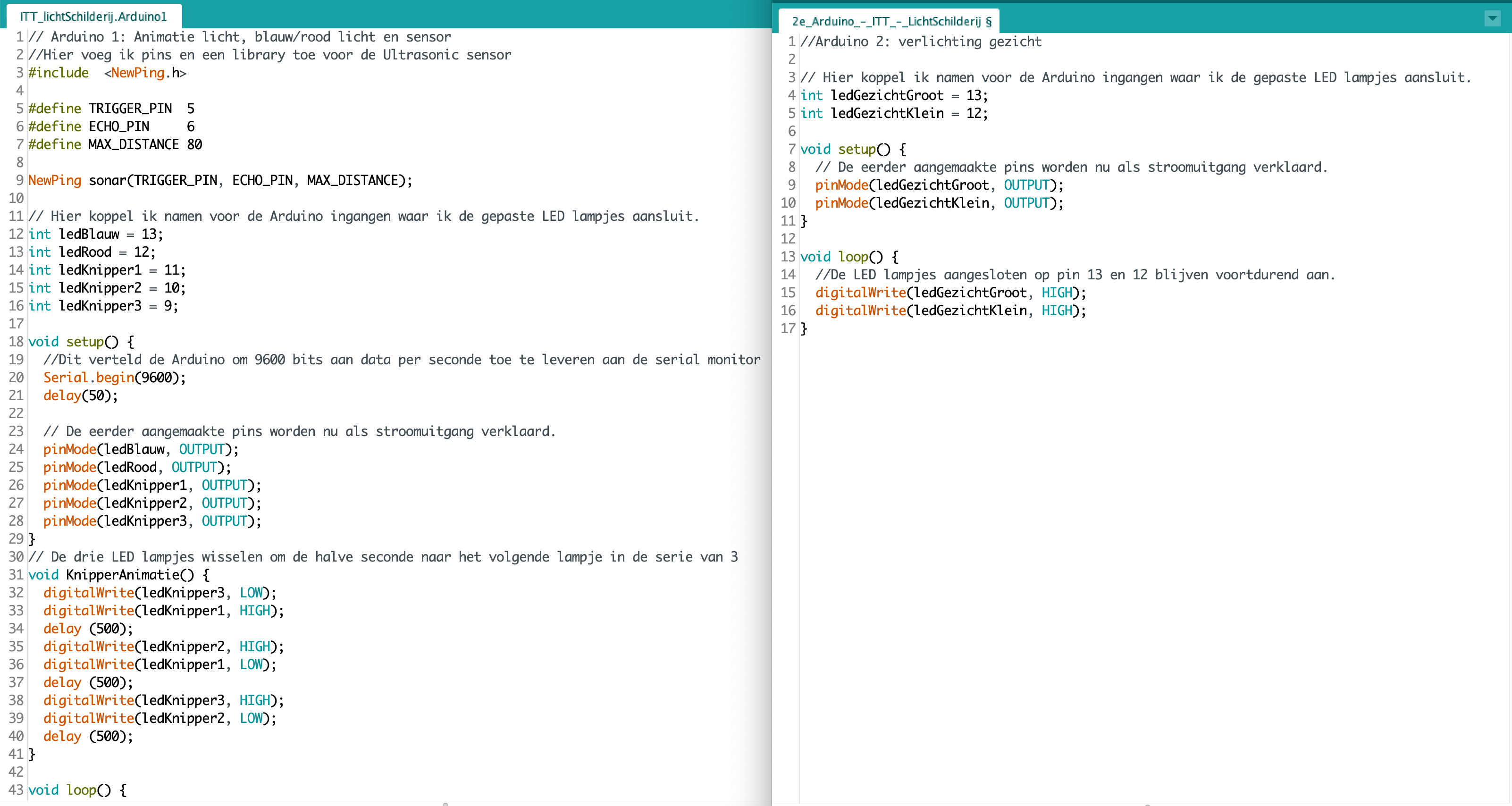The height and width of the screenshot is (806, 1512).
Task: Click 'void loop() {' in the right window
Action: pyautogui.click(x=849, y=257)
